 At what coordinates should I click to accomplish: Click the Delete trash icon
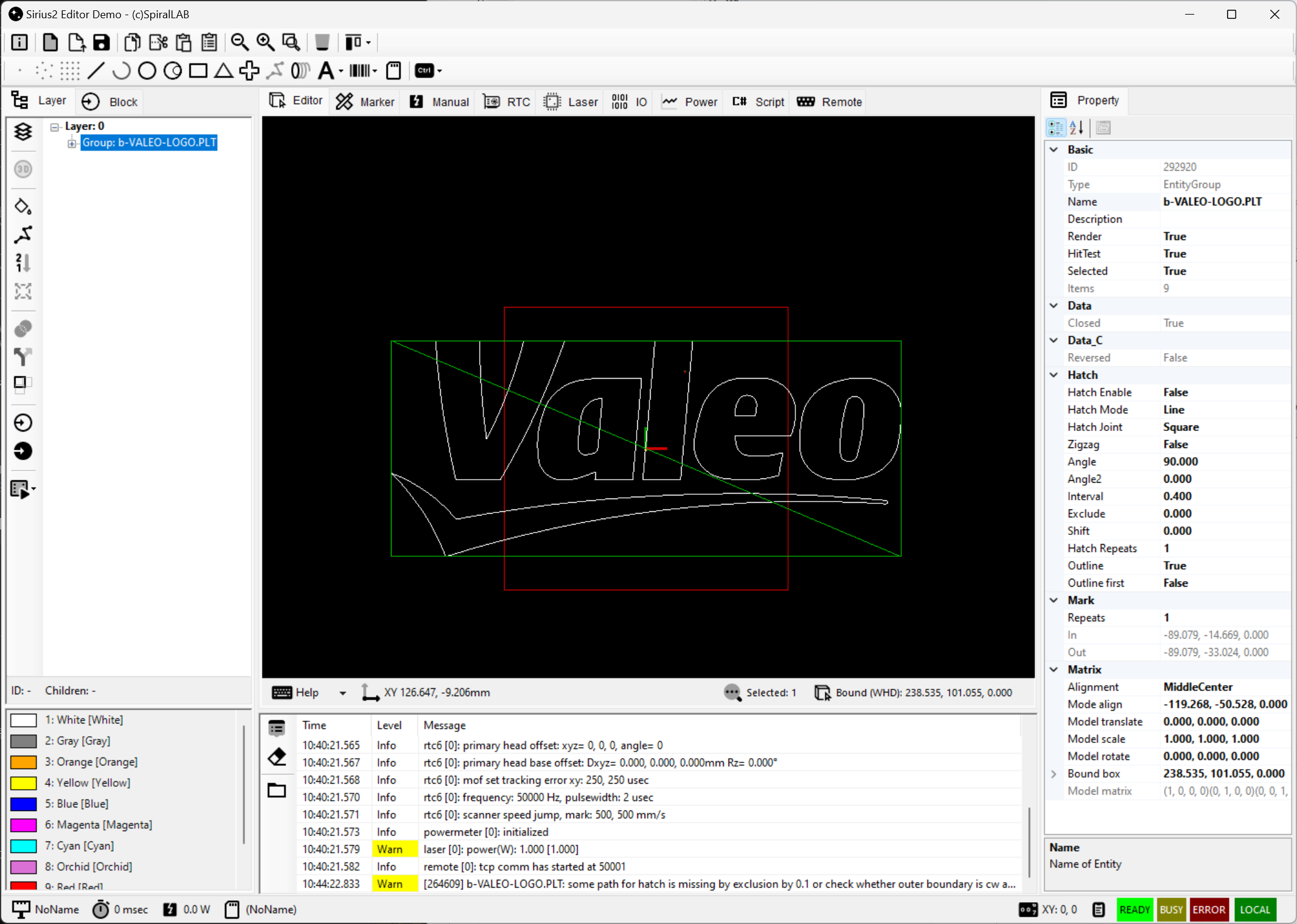[322, 42]
